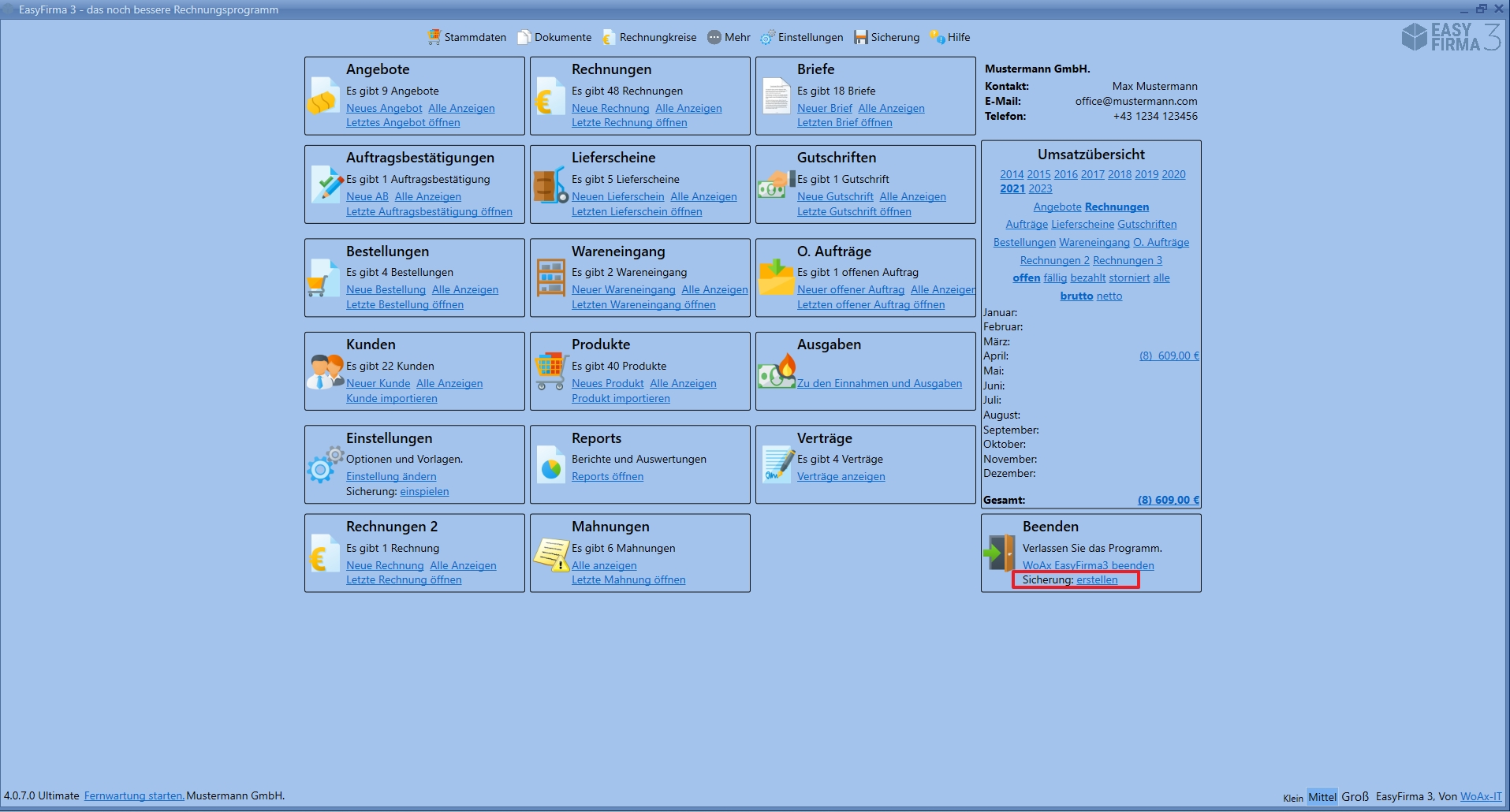Open the Hilfe menu
This screenshot has height=812, width=1510.
950,37
